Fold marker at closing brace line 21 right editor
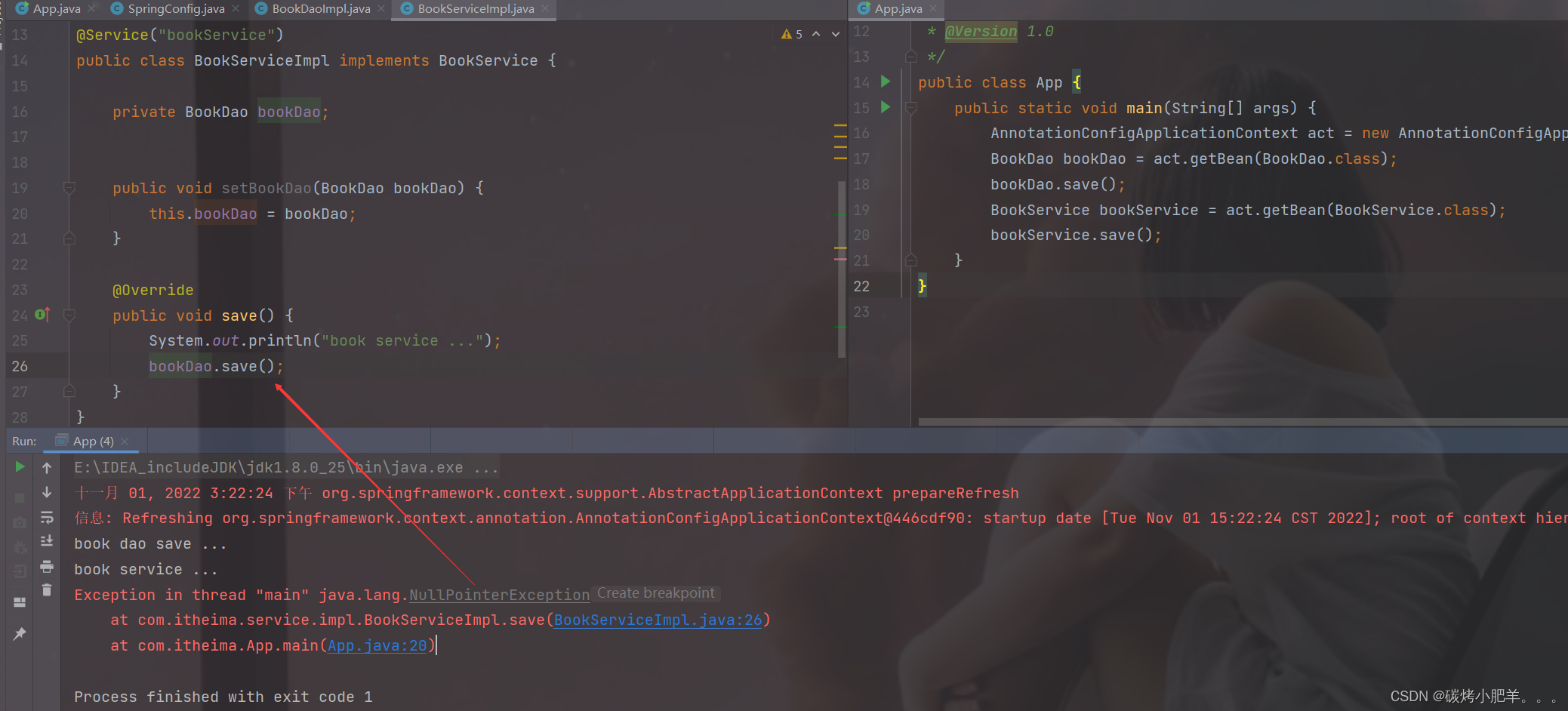The height and width of the screenshot is (711, 1568). tap(911, 260)
